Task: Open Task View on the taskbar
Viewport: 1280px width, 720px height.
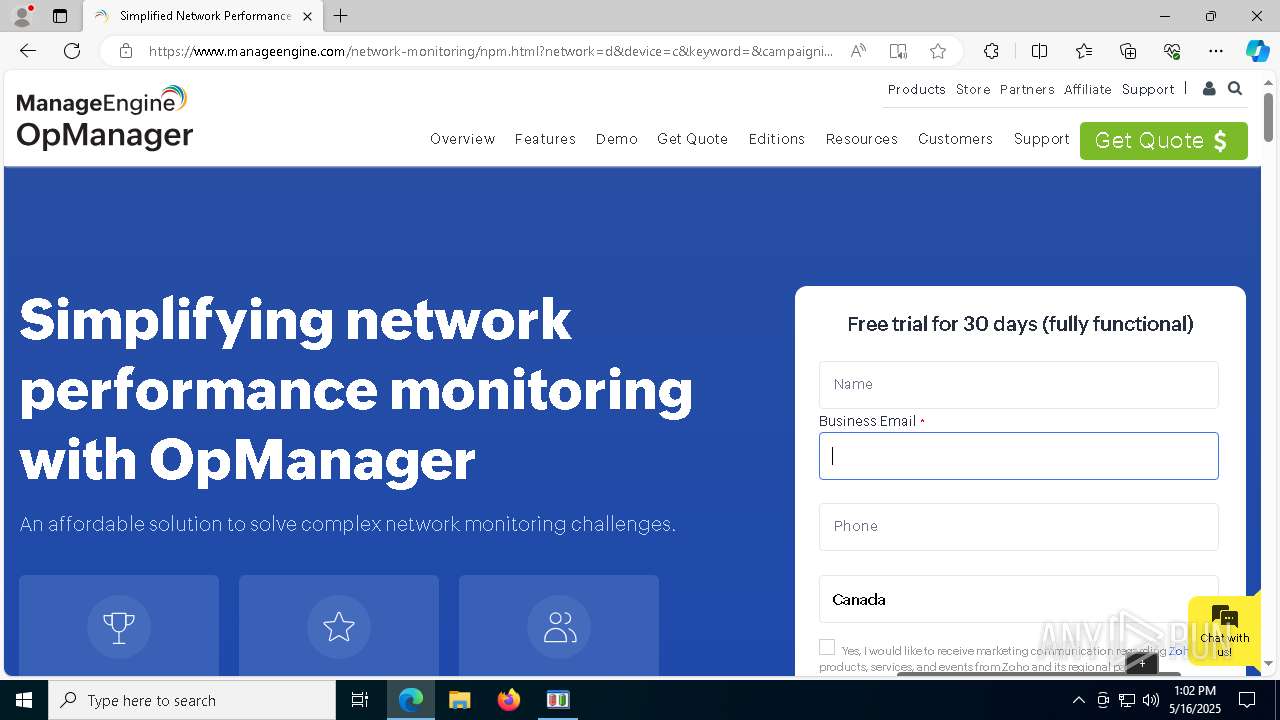Action: [360, 700]
